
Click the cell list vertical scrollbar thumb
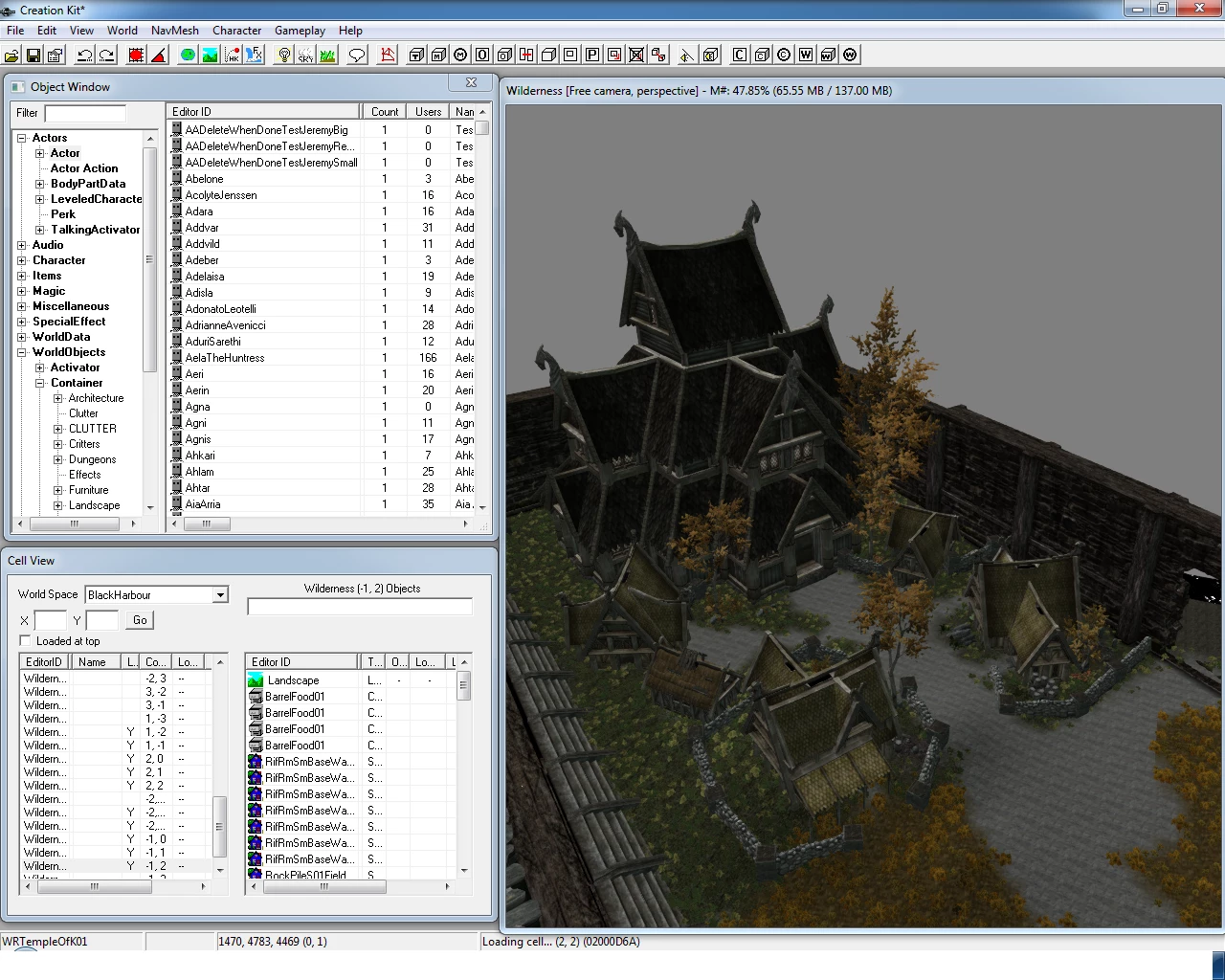pyautogui.click(x=219, y=826)
